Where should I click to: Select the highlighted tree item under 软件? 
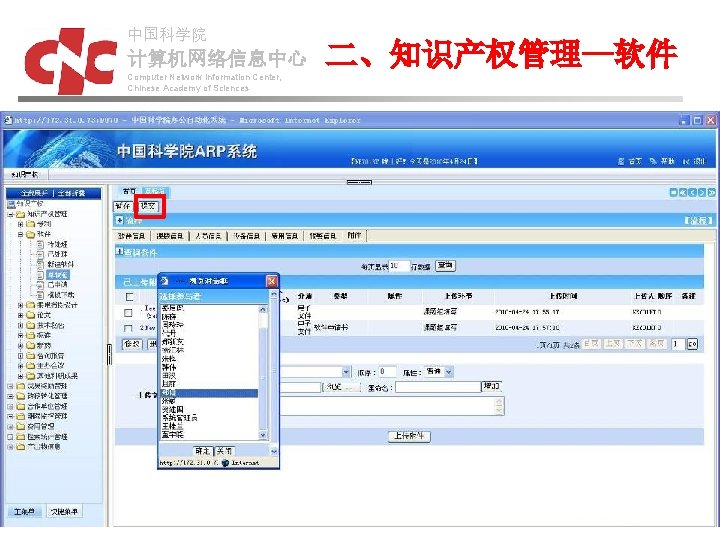(x=58, y=275)
